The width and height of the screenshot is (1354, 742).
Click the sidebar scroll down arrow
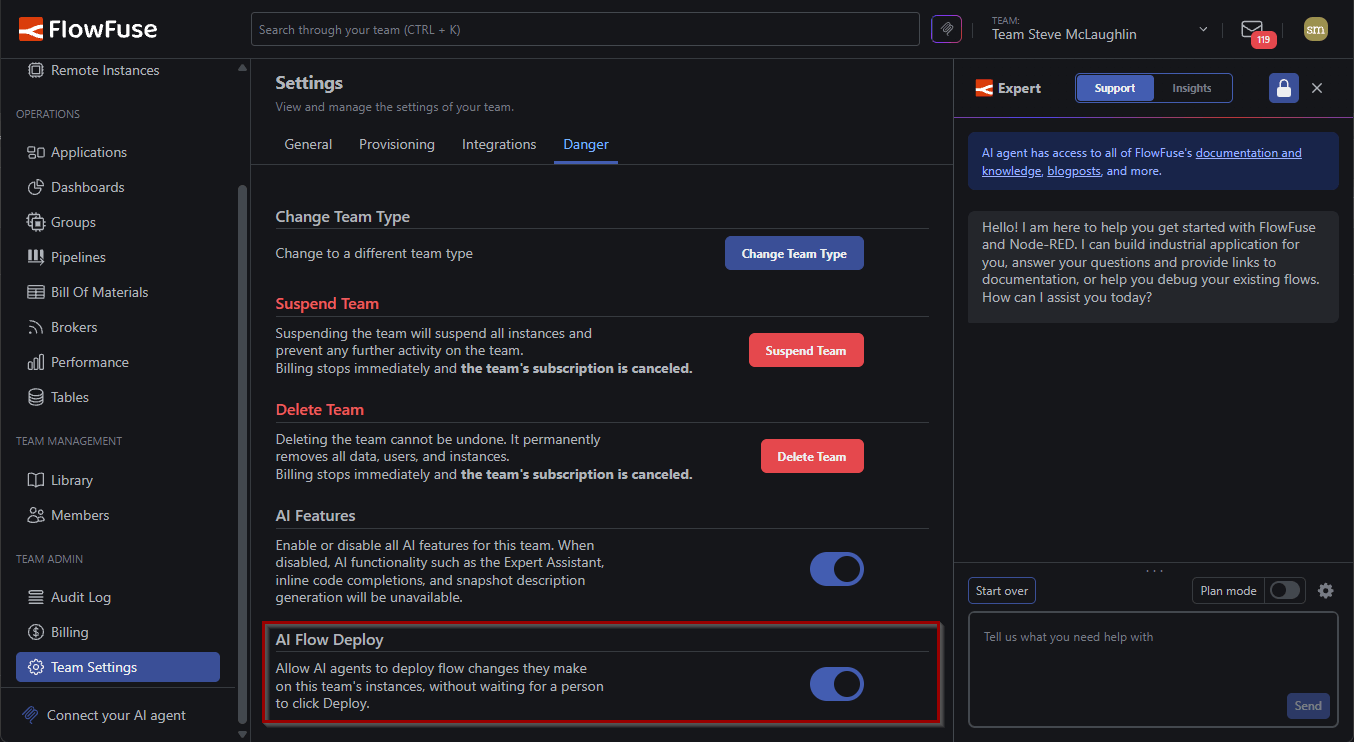[x=242, y=734]
